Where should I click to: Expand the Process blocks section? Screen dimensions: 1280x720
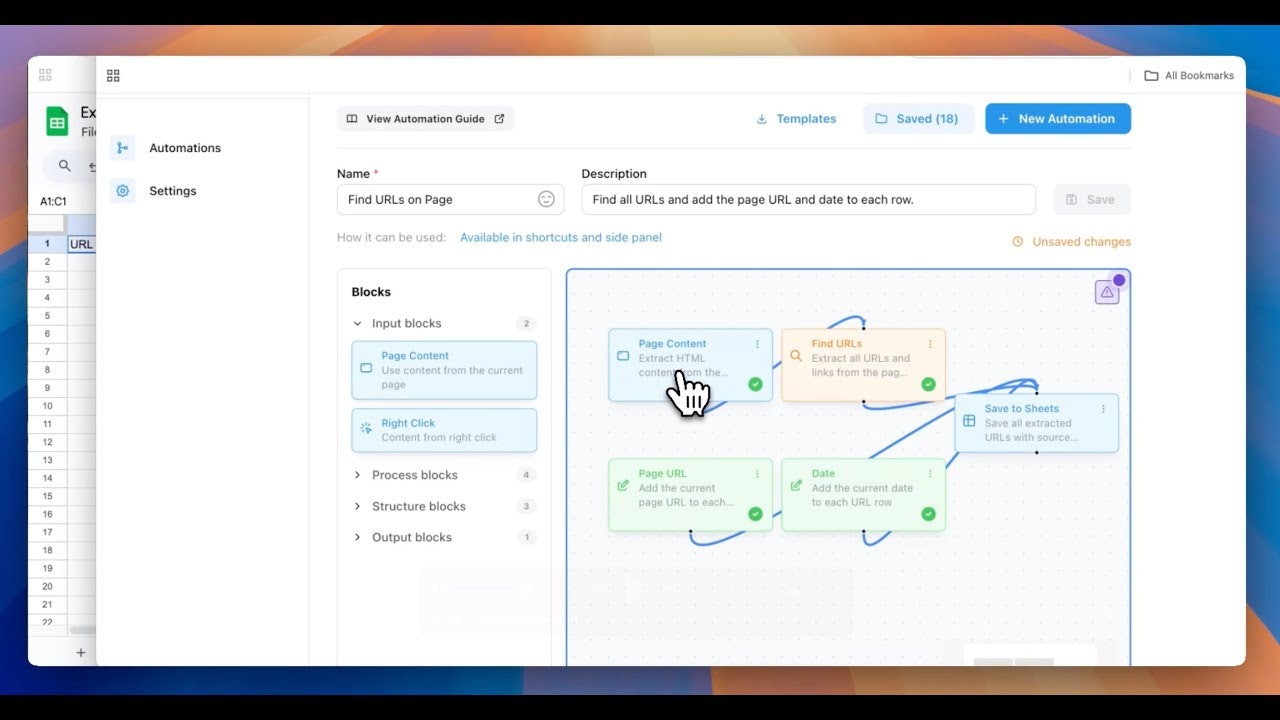pos(358,474)
